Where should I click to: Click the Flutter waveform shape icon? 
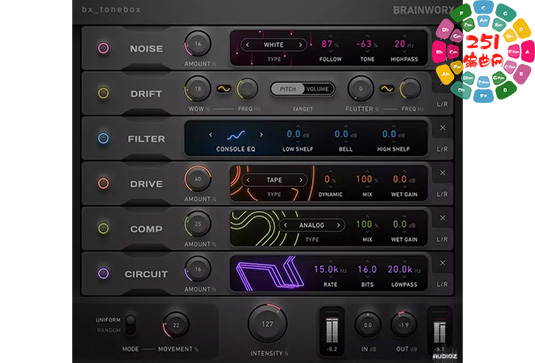pos(387,89)
